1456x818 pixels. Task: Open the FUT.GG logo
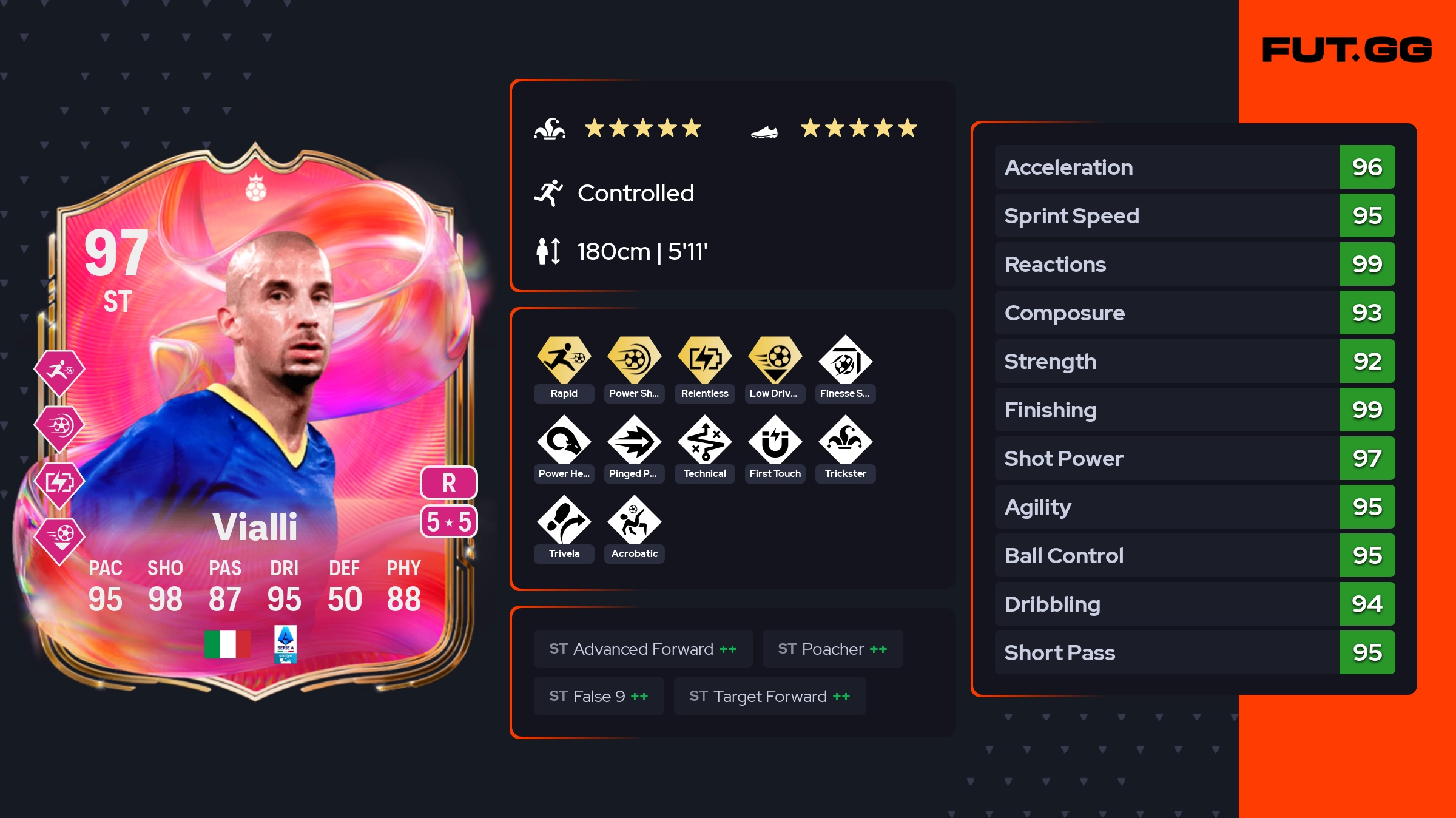(1347, 50)
